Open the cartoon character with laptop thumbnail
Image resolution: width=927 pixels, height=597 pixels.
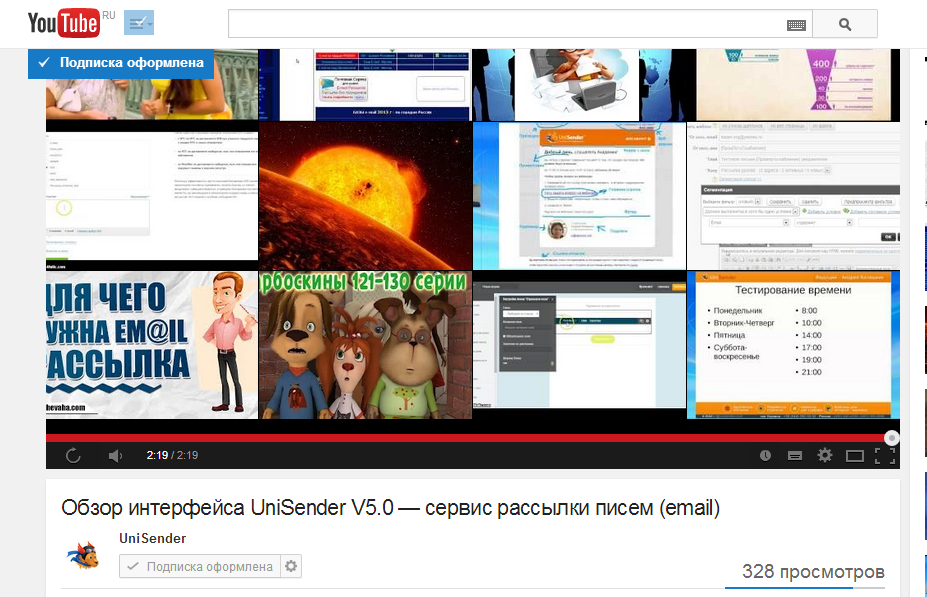579,85
